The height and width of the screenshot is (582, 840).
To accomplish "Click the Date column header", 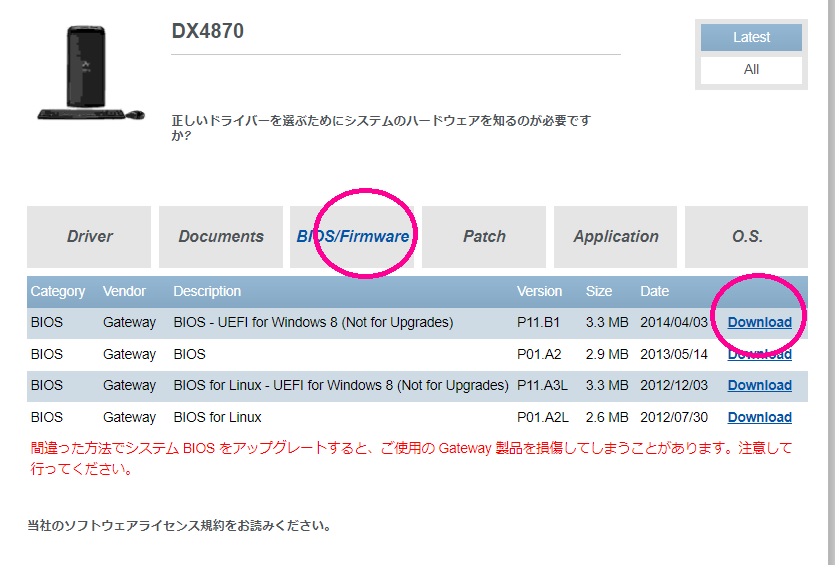I will pos(655,291).
